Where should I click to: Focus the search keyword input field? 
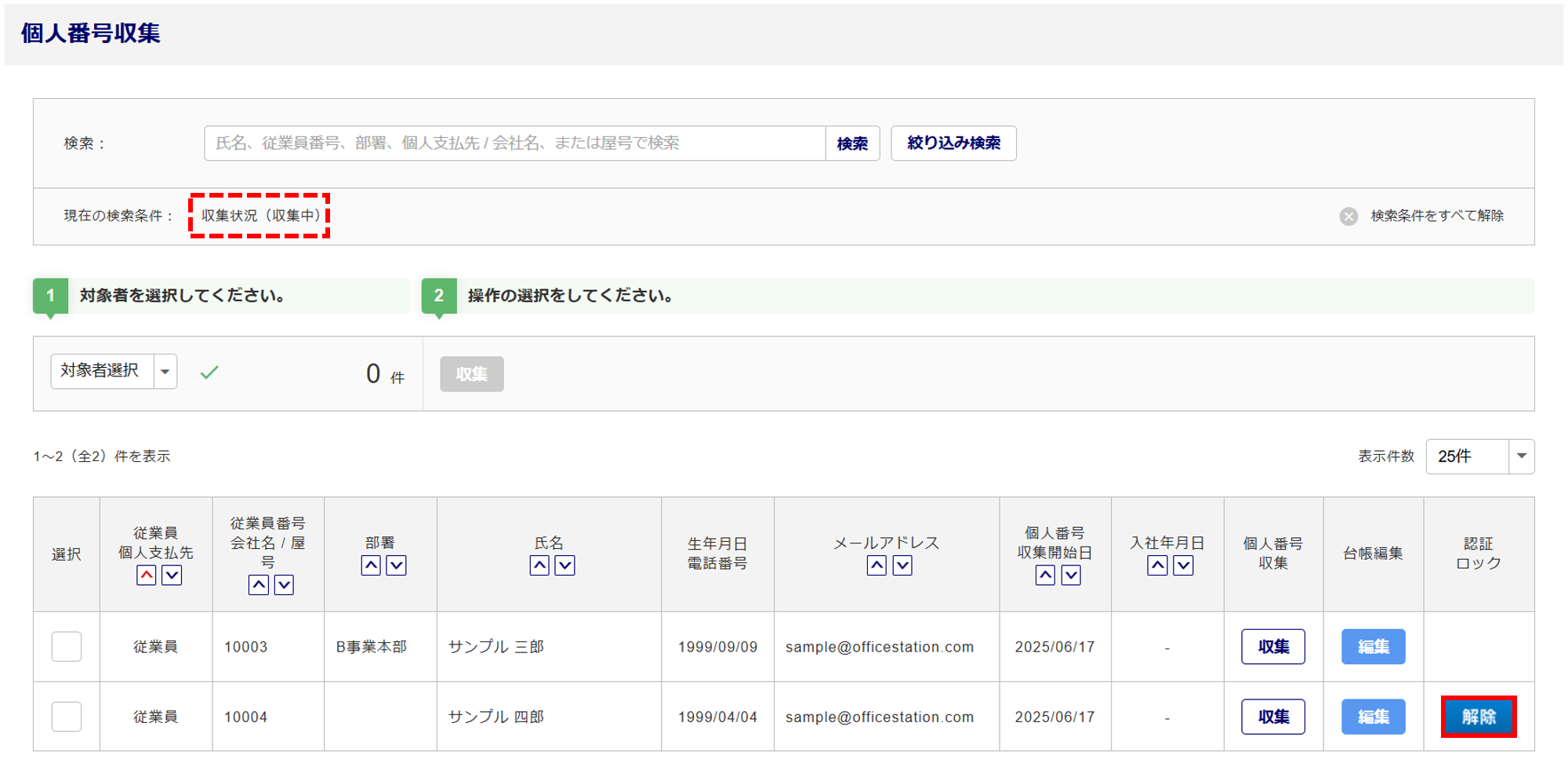[x=515, y=143]
